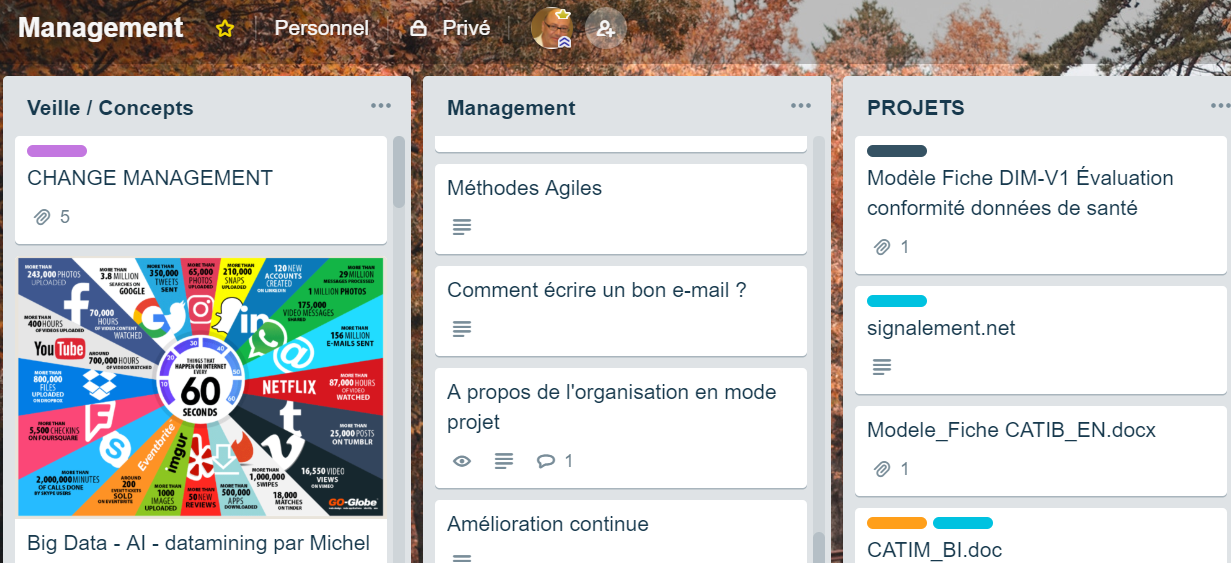Click sky blue label on CATIM_BI.doc card
The height and width of the screenshot is (563, 1231).
963,523
